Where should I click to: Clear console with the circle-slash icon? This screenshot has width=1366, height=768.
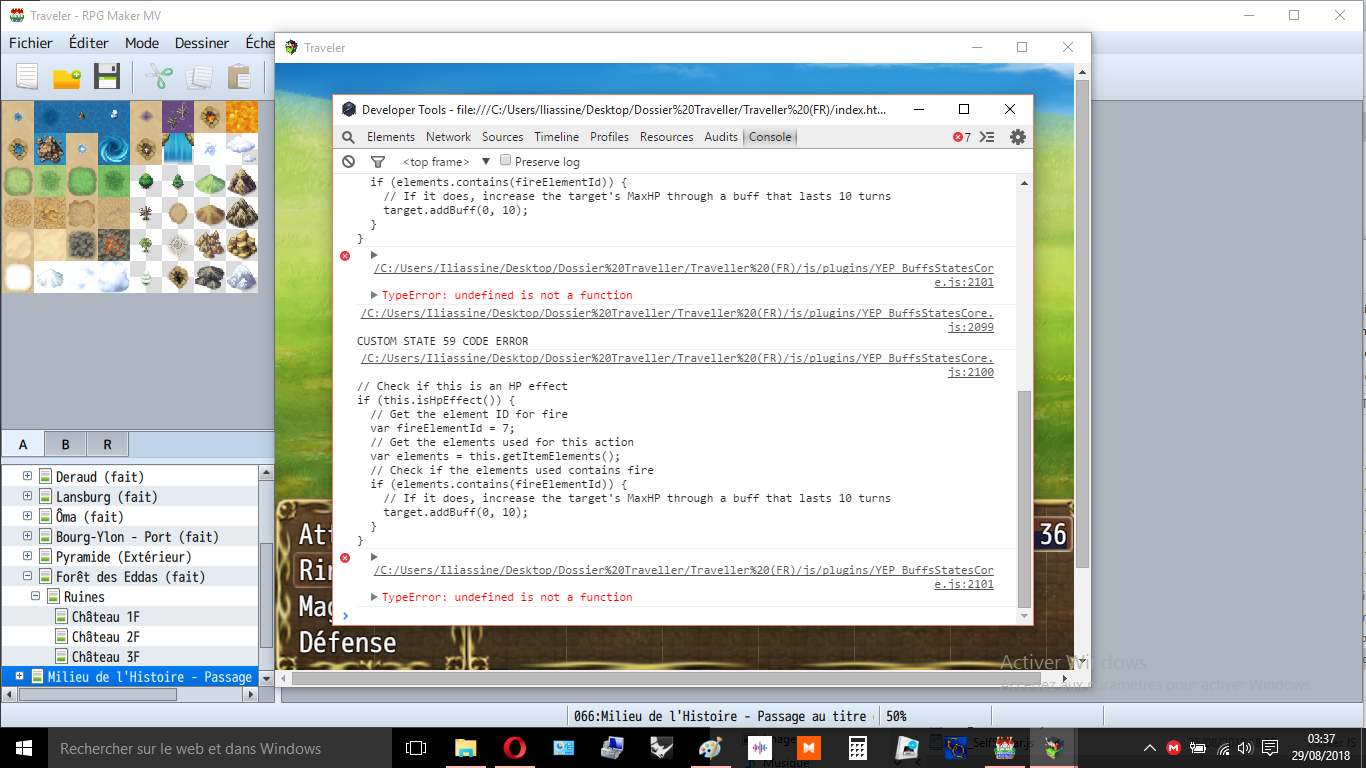pyautogui.click(x=348, y=161)
